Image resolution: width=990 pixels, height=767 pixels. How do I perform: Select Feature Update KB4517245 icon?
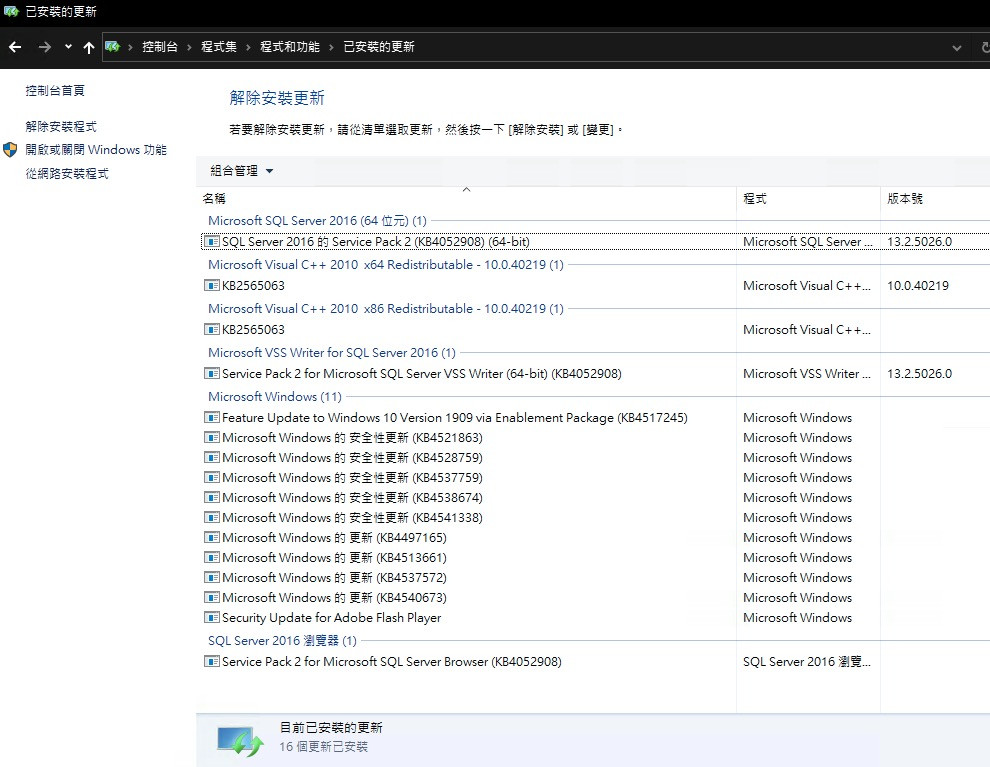pyautogui.click(x=212, y=417)
